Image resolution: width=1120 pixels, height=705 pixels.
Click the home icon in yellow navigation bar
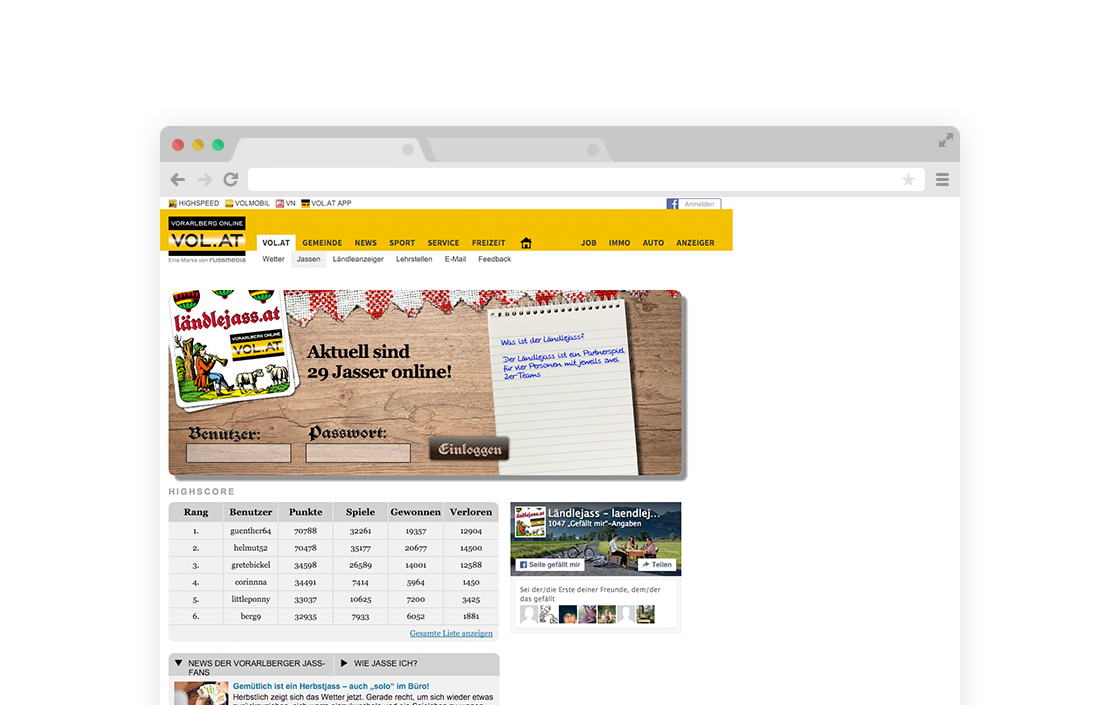coord(526,243)
